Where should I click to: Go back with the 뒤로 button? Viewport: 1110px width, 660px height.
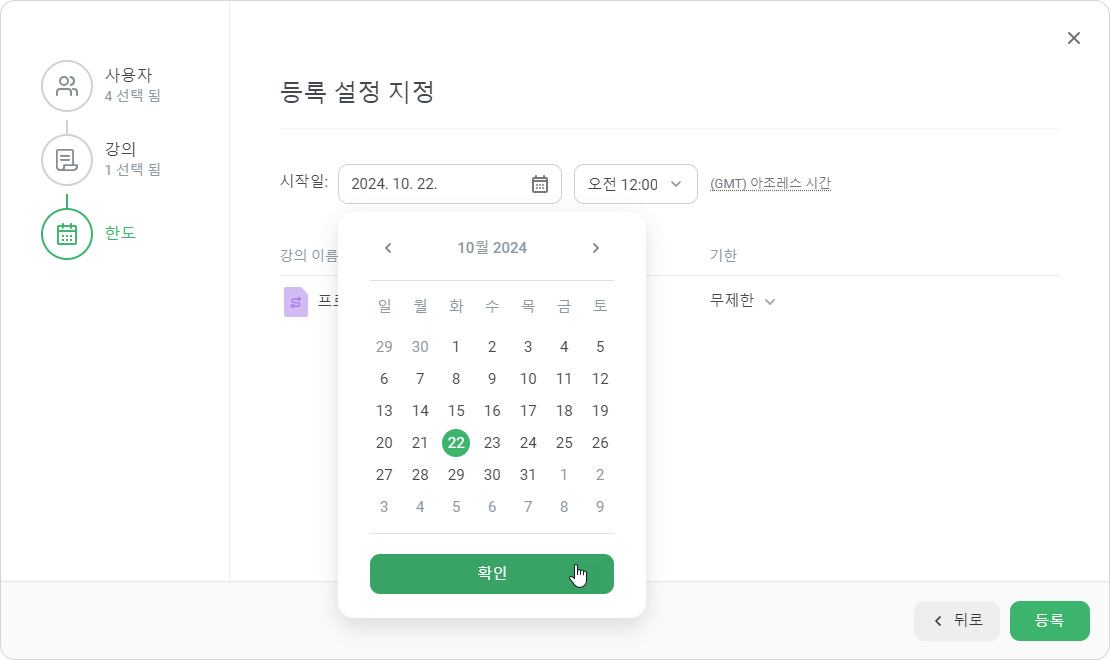point(957,621)
